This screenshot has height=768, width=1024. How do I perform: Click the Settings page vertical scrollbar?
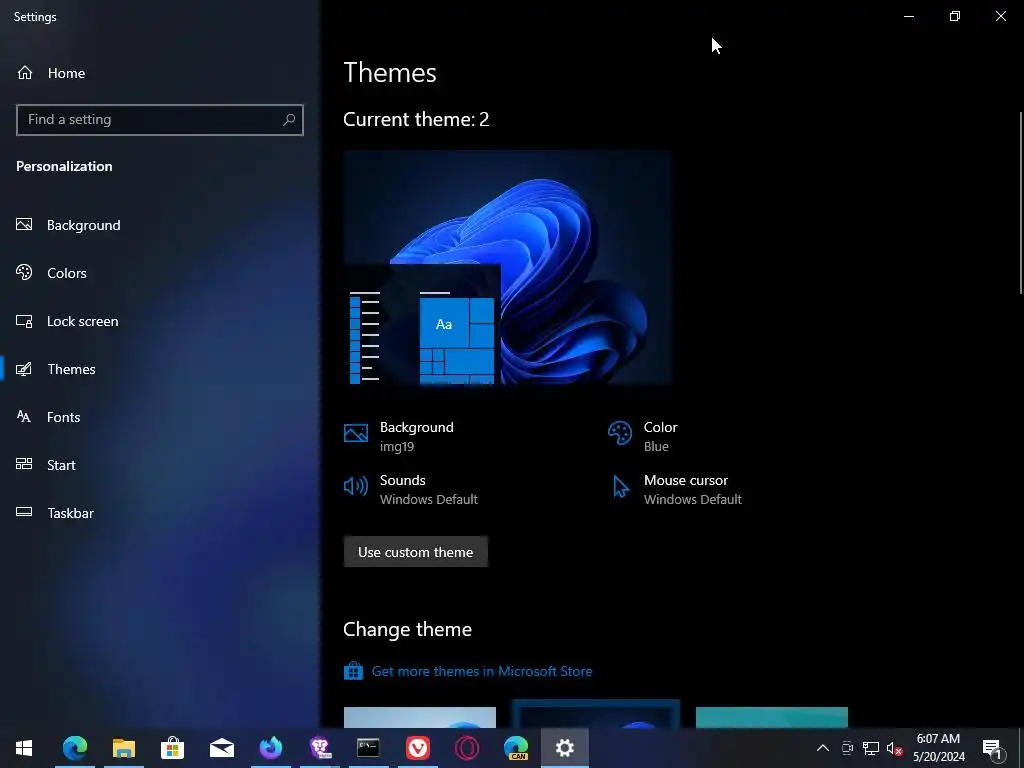[x=1021, y=202]
